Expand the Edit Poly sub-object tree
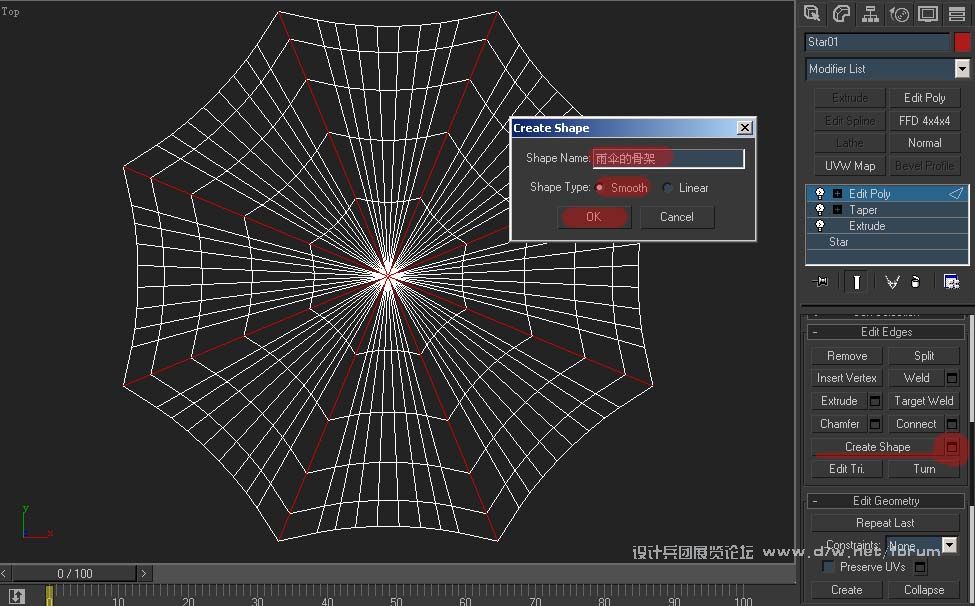 pos(837,193)
